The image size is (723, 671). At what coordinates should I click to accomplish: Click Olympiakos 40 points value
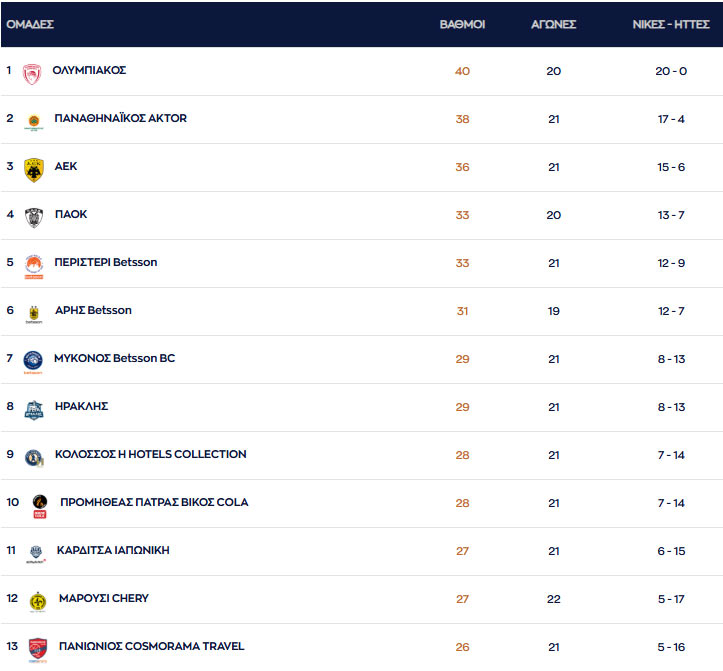462,71
